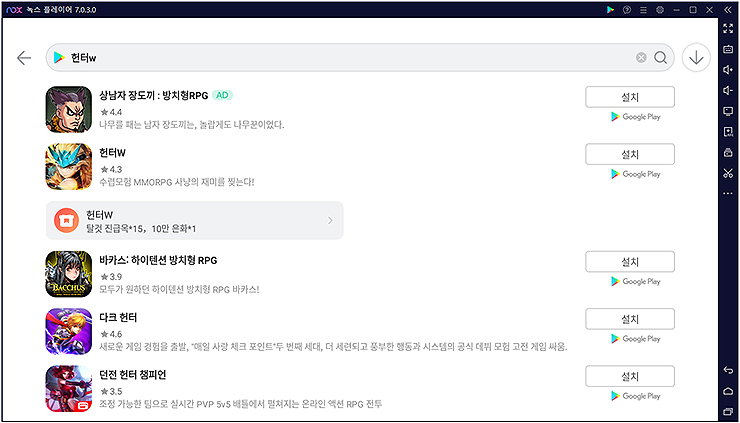Install 헌터W with 설치 button

pos(630,154)
